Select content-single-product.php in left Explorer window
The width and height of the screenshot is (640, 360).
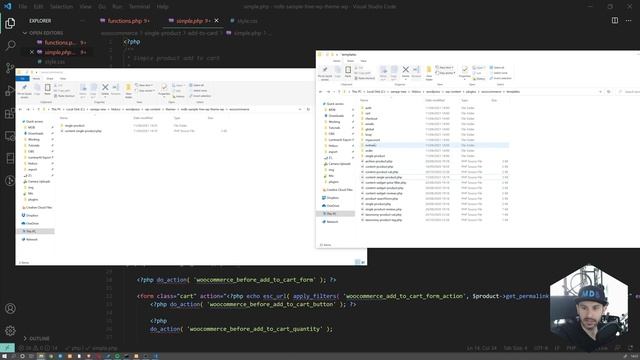83,131
